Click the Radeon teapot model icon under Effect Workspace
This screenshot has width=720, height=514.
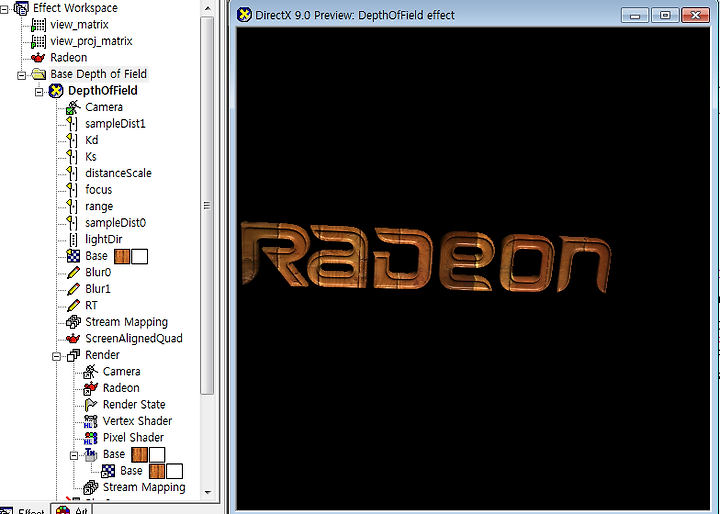38,58
